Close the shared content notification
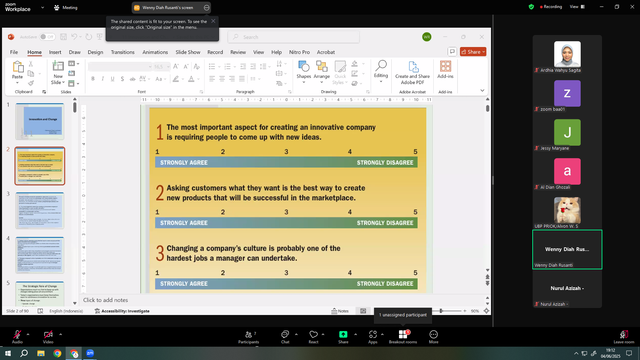This screenshot has width=640, height=360. click(x=213, y=21)
